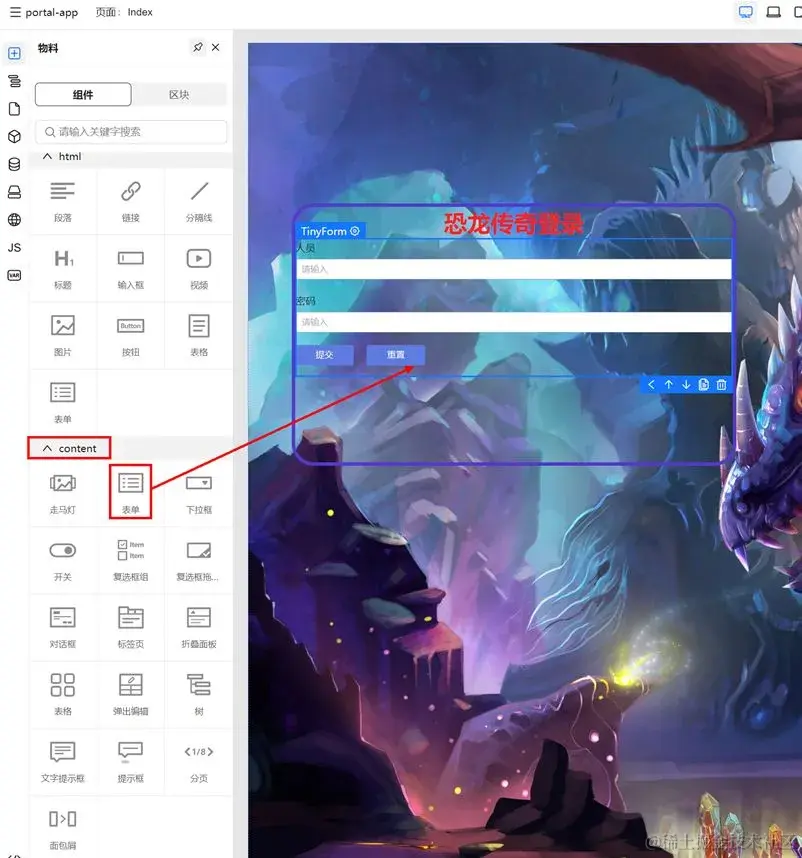Viewport: 802px width, 858px height.
Task: Open the VAR variables icon in sidebar
Action: pos(15,275)
